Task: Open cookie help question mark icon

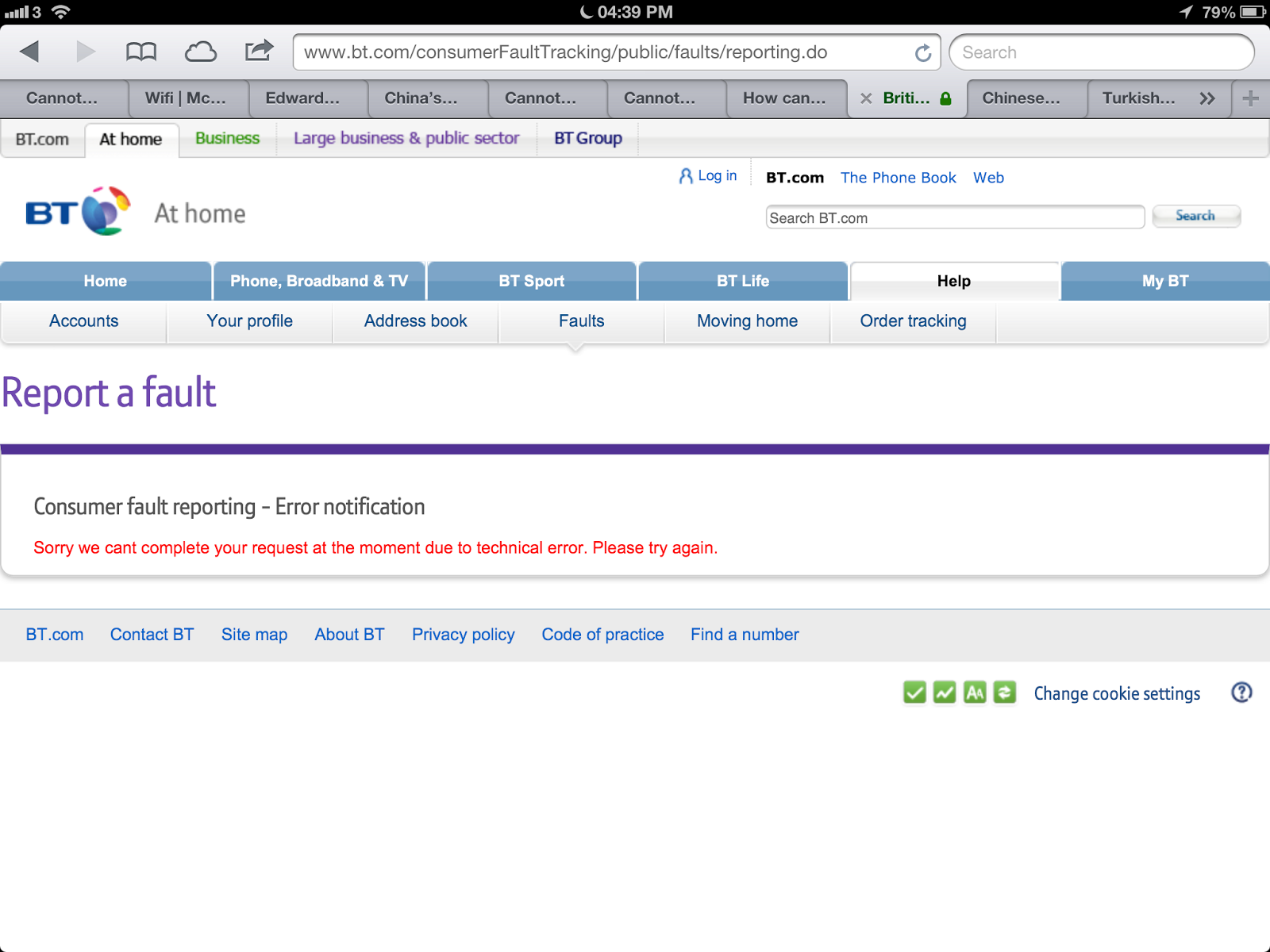Action: click(x=1241, y=693)
